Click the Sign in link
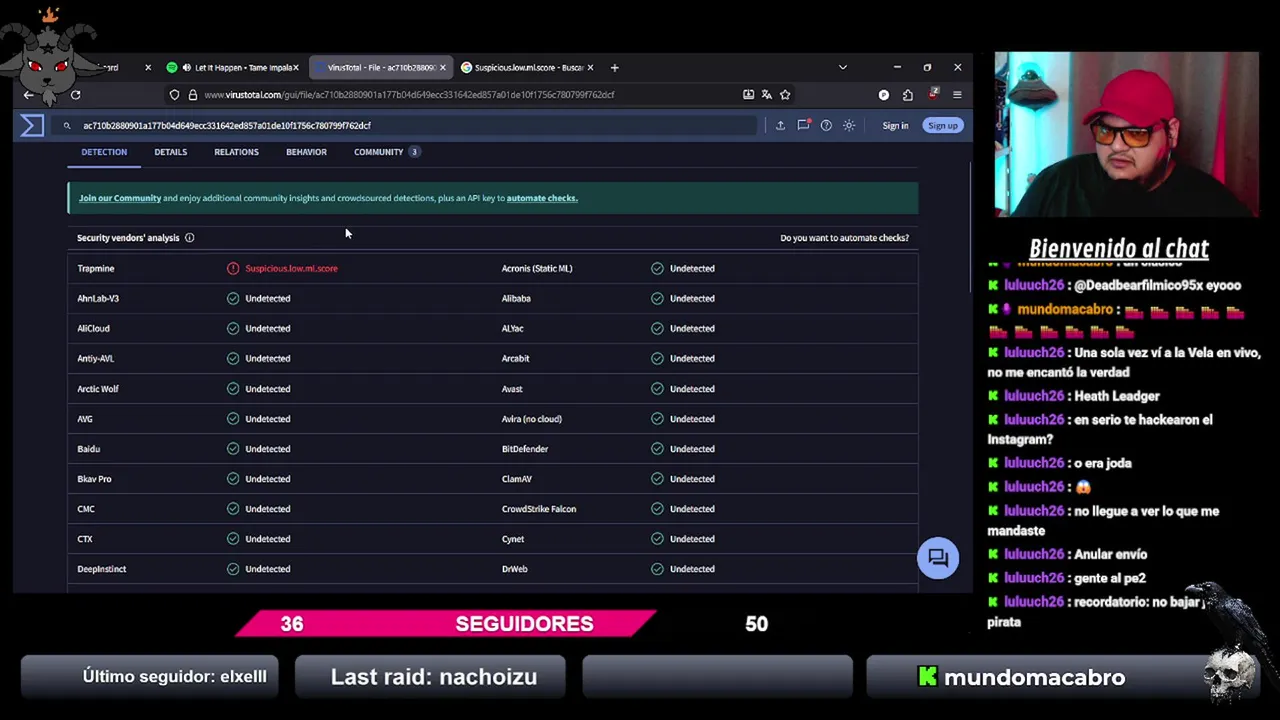This screenshot has width=1280, height=720. pyautogui.click(x=895, y=126)
